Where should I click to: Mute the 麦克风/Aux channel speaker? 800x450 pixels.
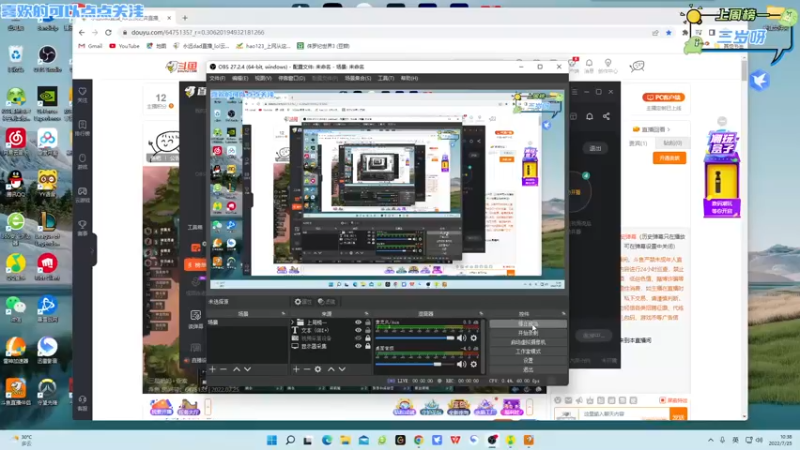[462, 338]
